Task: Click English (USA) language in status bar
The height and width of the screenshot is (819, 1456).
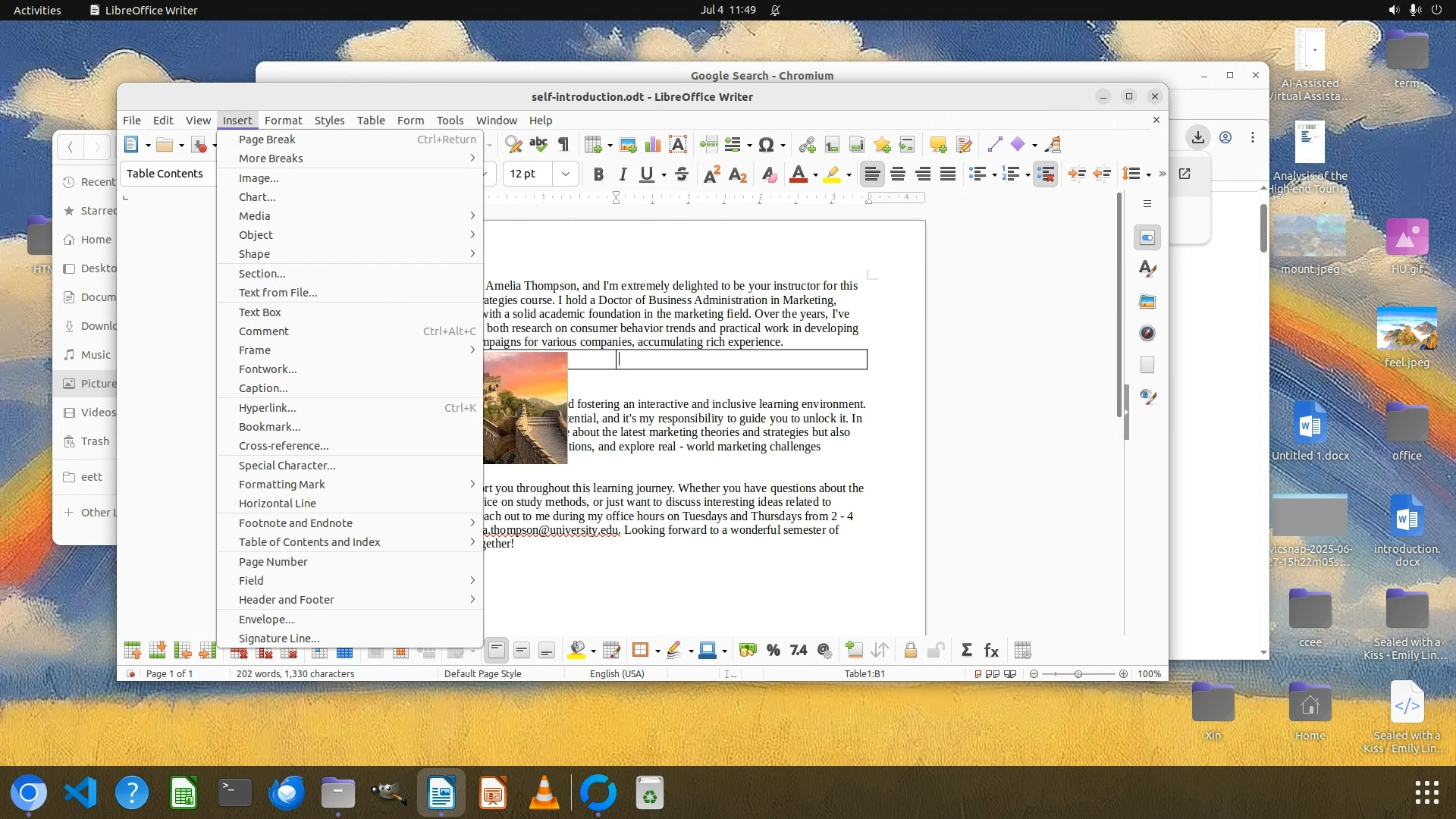Action: pyautogui.click(x=617, y=673)
